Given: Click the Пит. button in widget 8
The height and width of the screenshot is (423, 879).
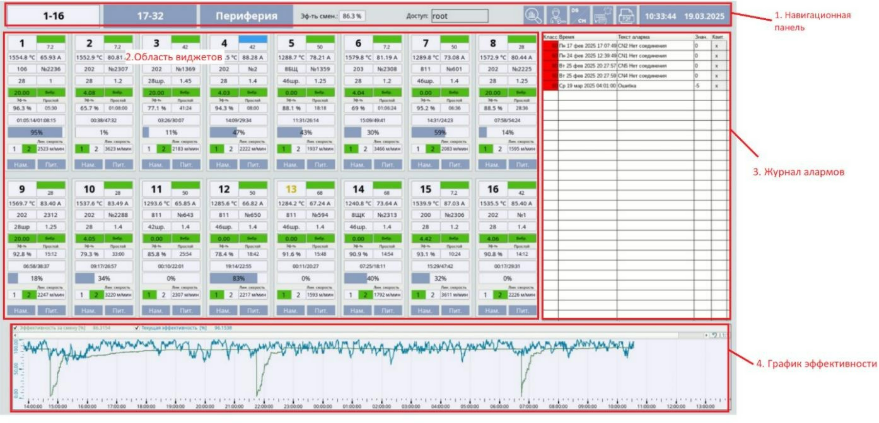Looking at the screenshot, I should pos(522,165).
